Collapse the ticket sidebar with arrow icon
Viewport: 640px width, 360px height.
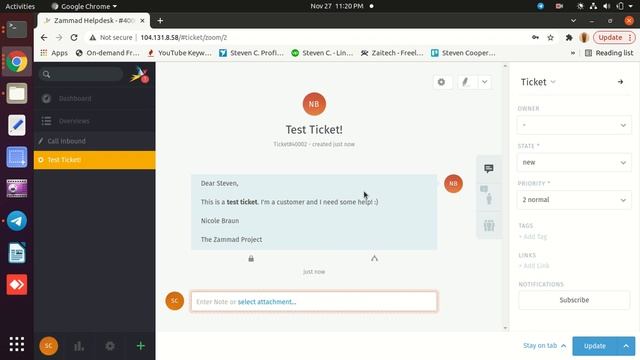(x=620, y=82)
